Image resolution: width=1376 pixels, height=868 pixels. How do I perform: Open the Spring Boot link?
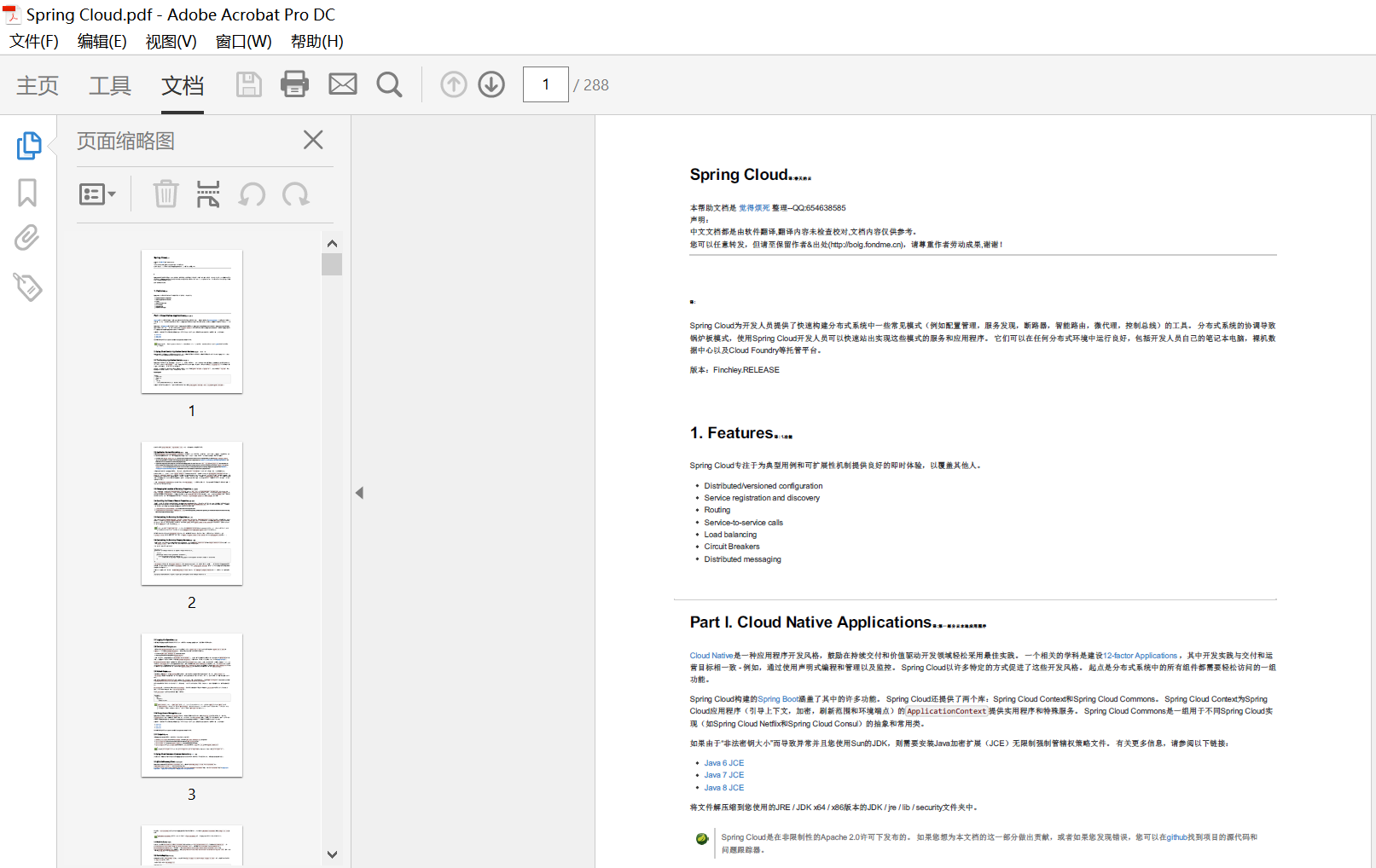pyautogui.click(x=778, y=699)
